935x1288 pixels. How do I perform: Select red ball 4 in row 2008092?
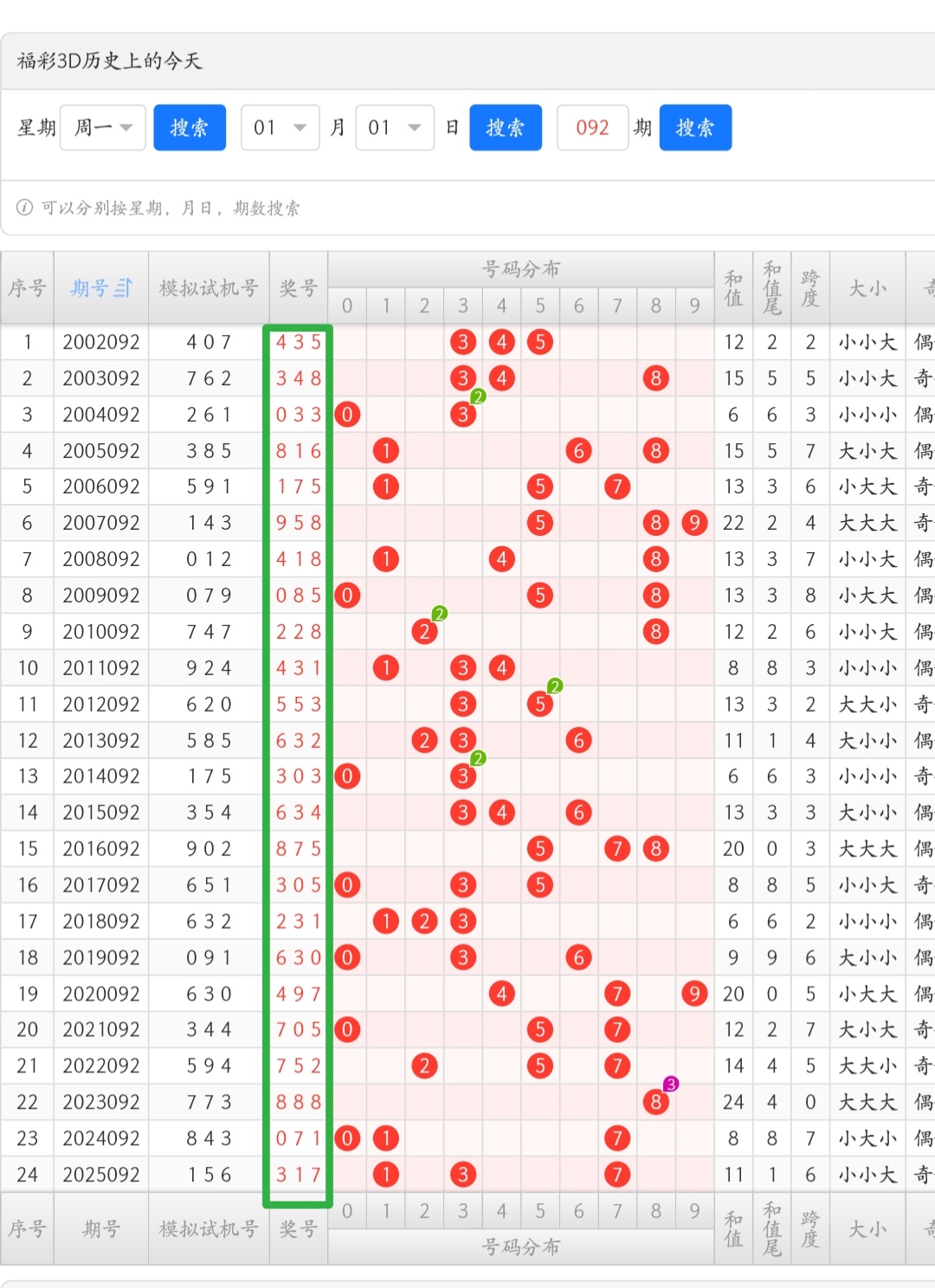pyautogui.click(x=501, y=559)
